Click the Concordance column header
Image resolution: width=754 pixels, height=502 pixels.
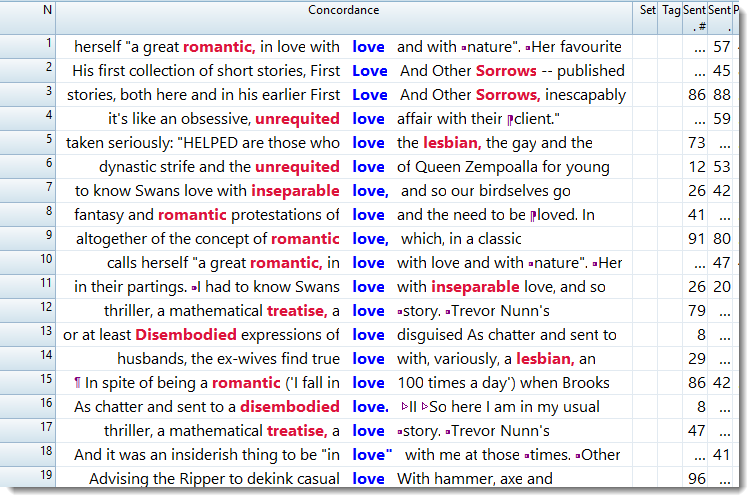tap(343, 17)
